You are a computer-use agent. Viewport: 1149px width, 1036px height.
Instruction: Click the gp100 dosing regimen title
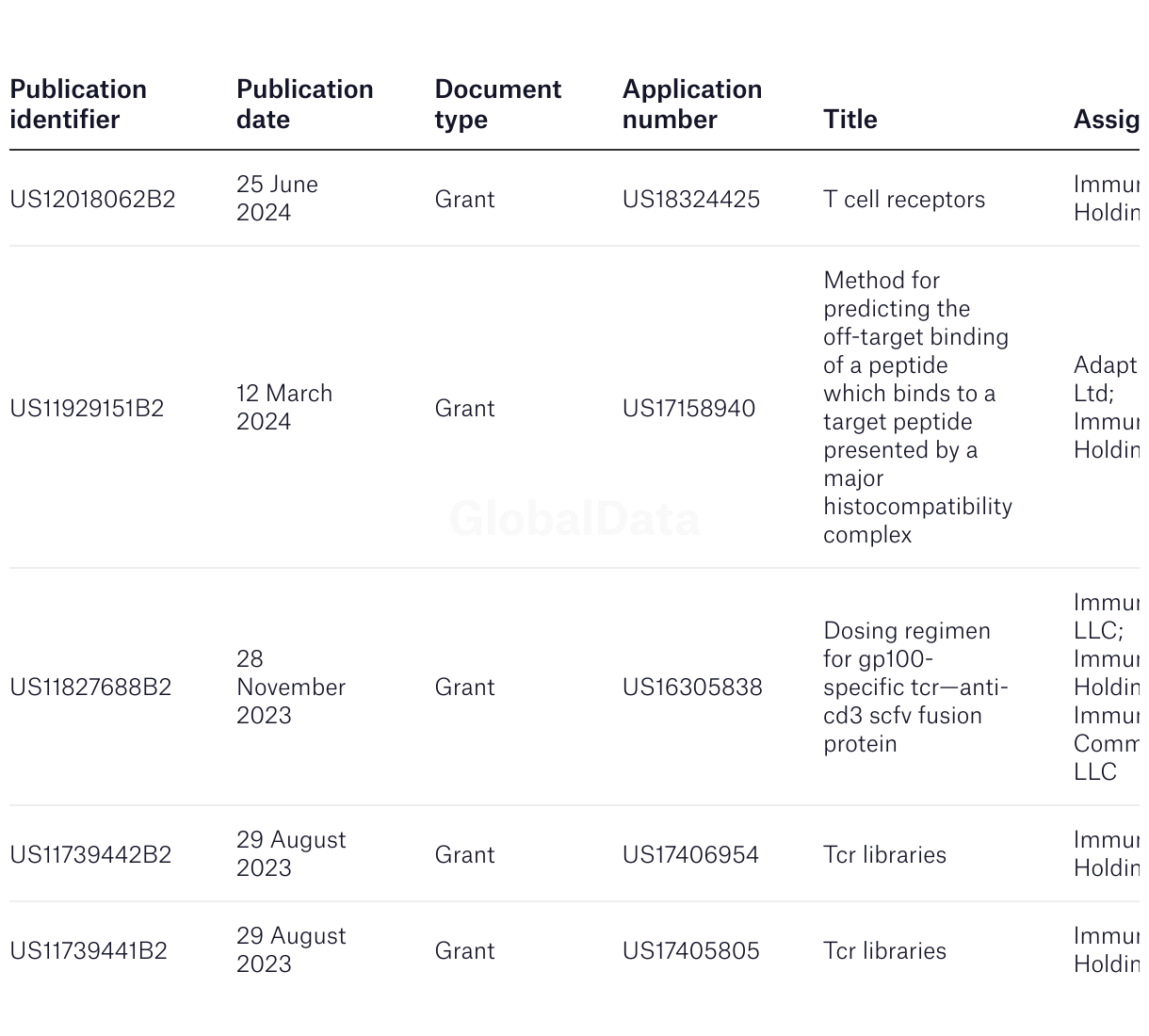(914, 688)
